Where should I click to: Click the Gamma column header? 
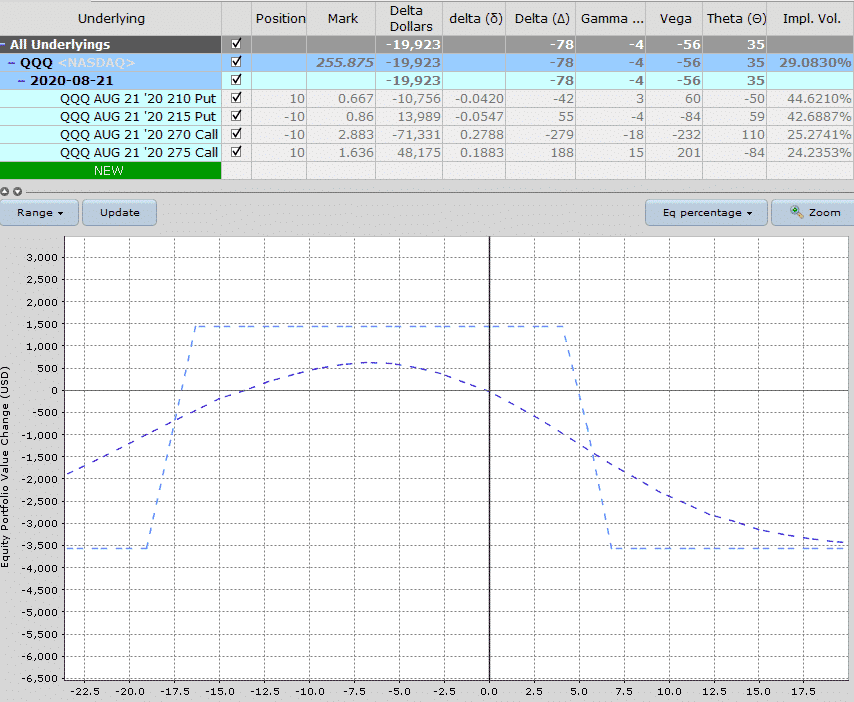(x=611, y=19)
